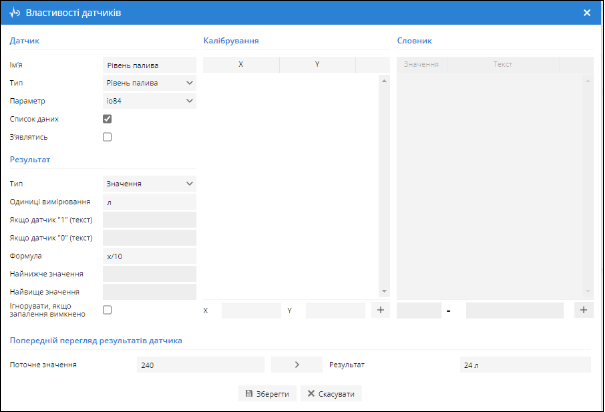
Task: Click the Формула field with x/10
Action: click(150, 256)
